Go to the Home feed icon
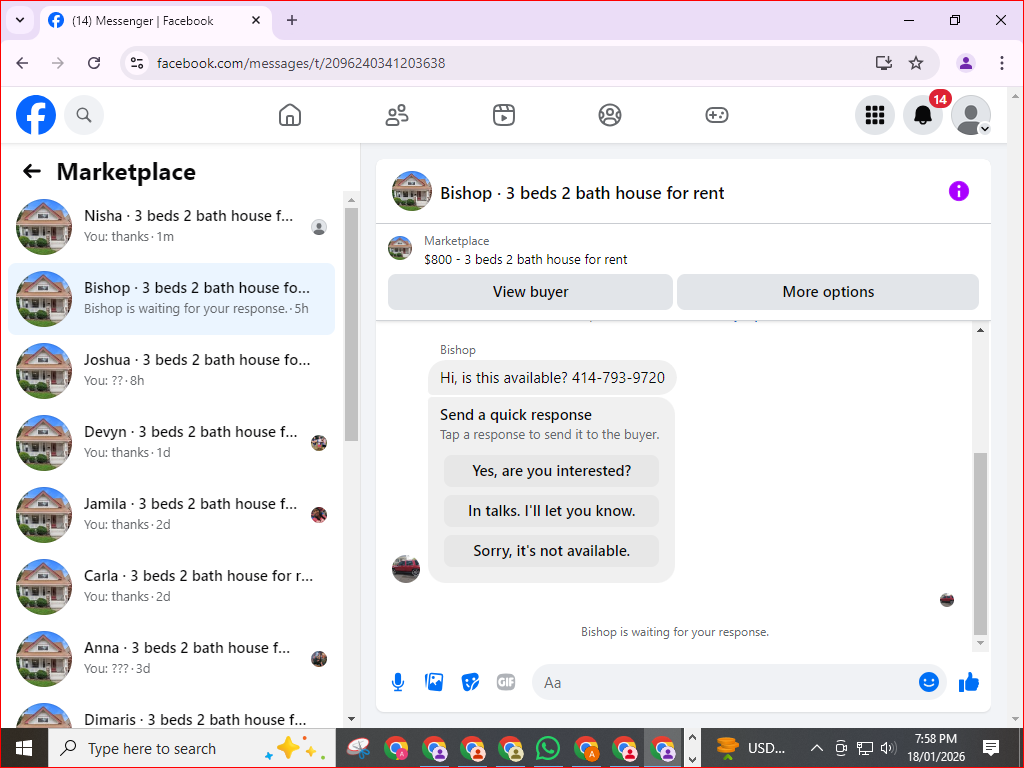This screenshot has width=1024, height=768. (x=290, y=115)
